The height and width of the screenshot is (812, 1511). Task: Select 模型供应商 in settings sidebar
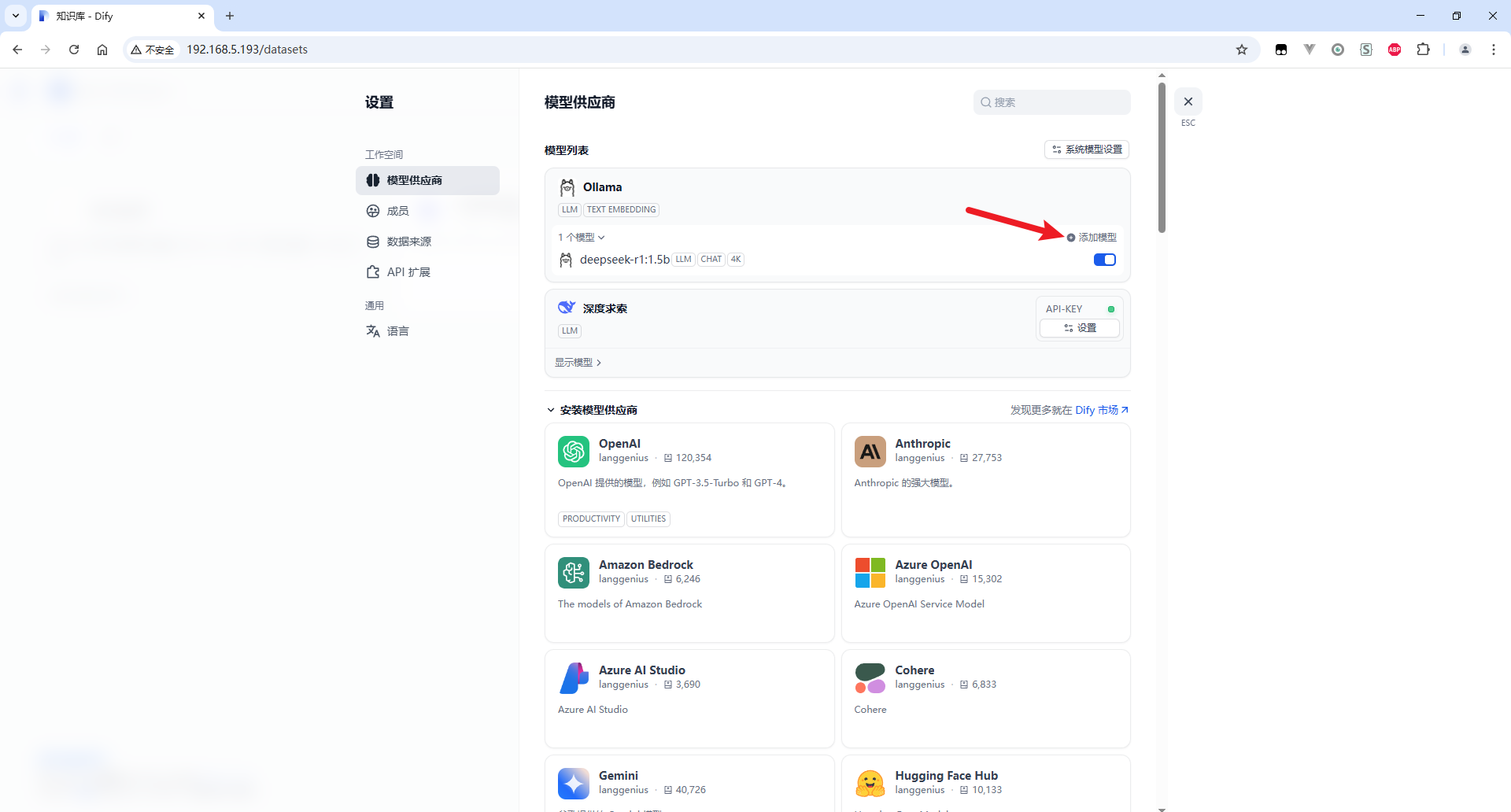pos(427,180)
